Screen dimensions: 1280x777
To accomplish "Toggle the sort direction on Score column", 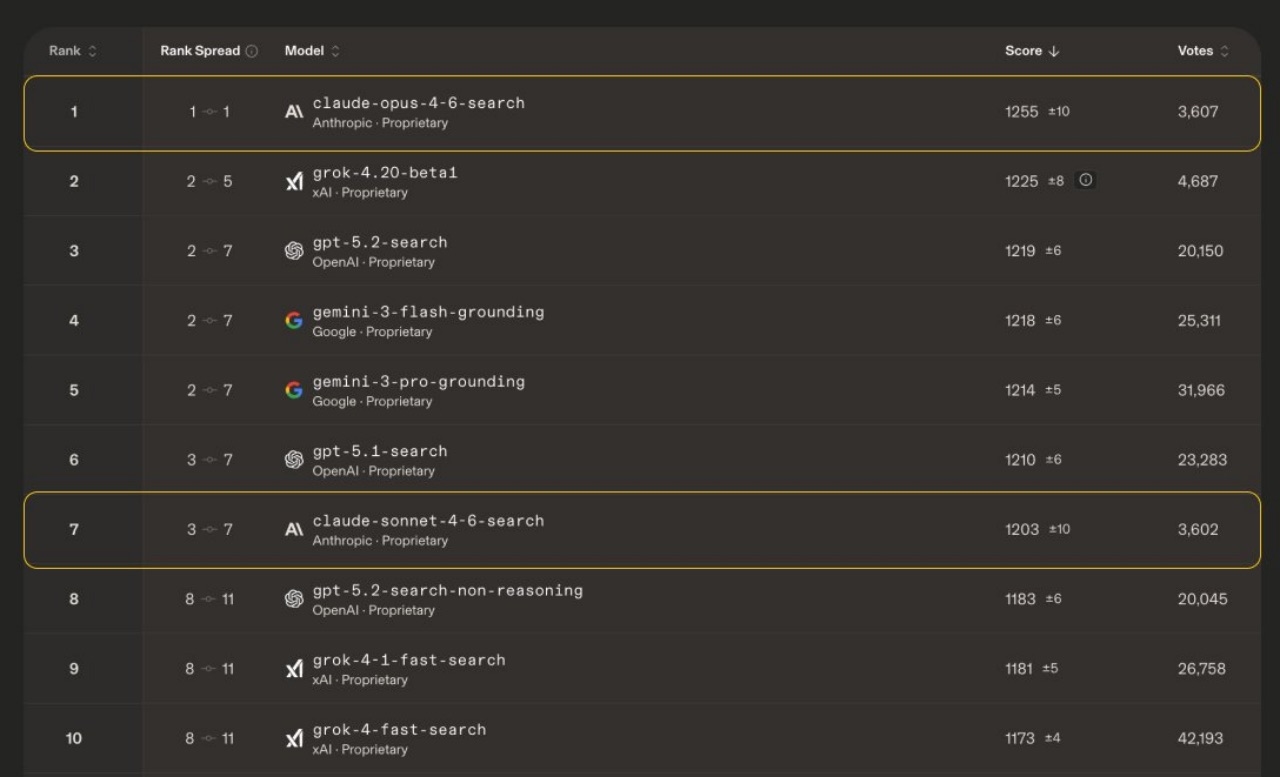I will point(1032,51).
